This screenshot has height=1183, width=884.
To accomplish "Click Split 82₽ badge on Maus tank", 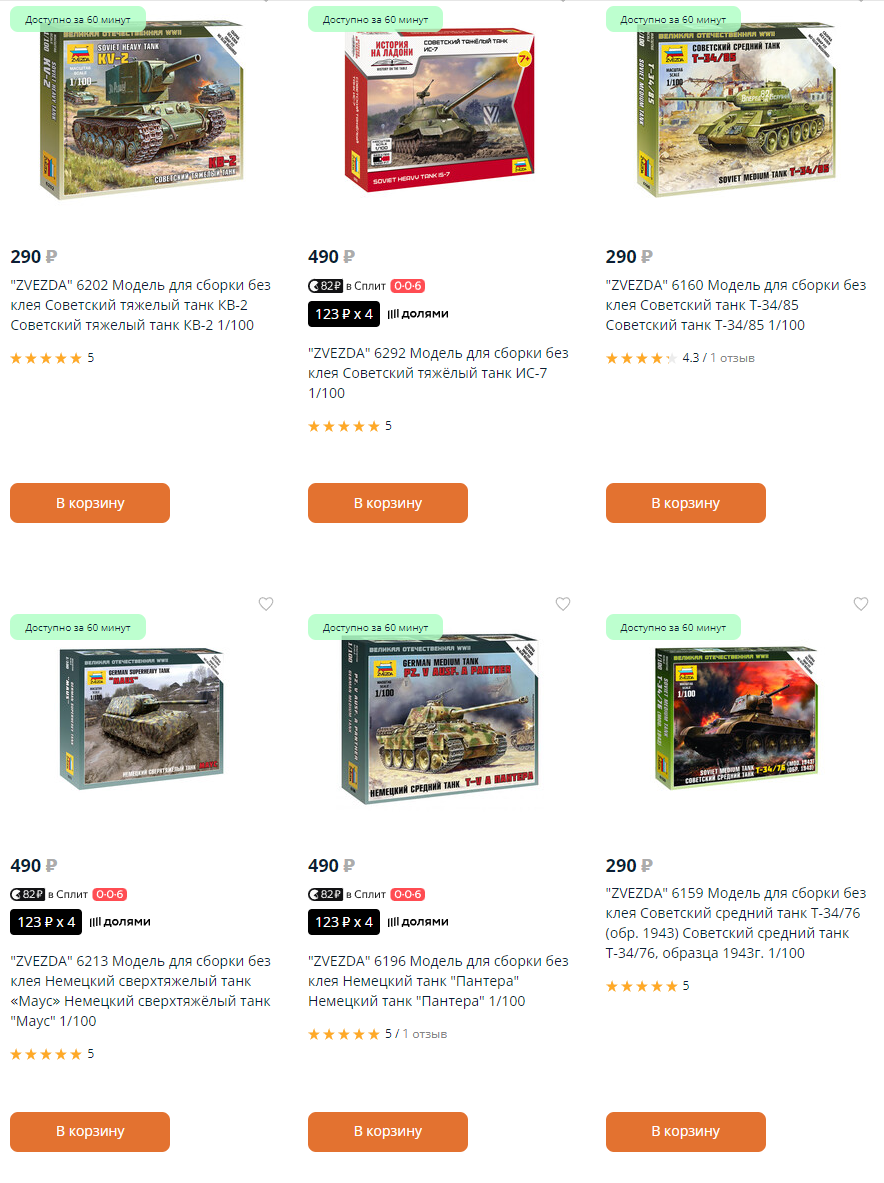I will (x=28, y=894).
